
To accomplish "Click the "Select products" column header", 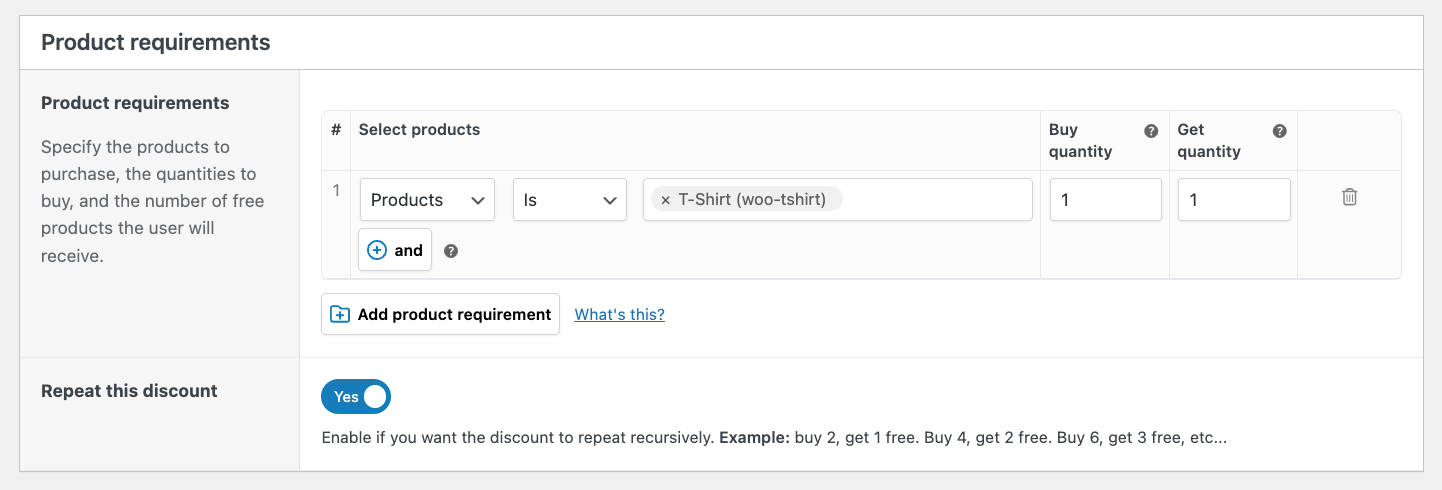I will tap(419, 130).
